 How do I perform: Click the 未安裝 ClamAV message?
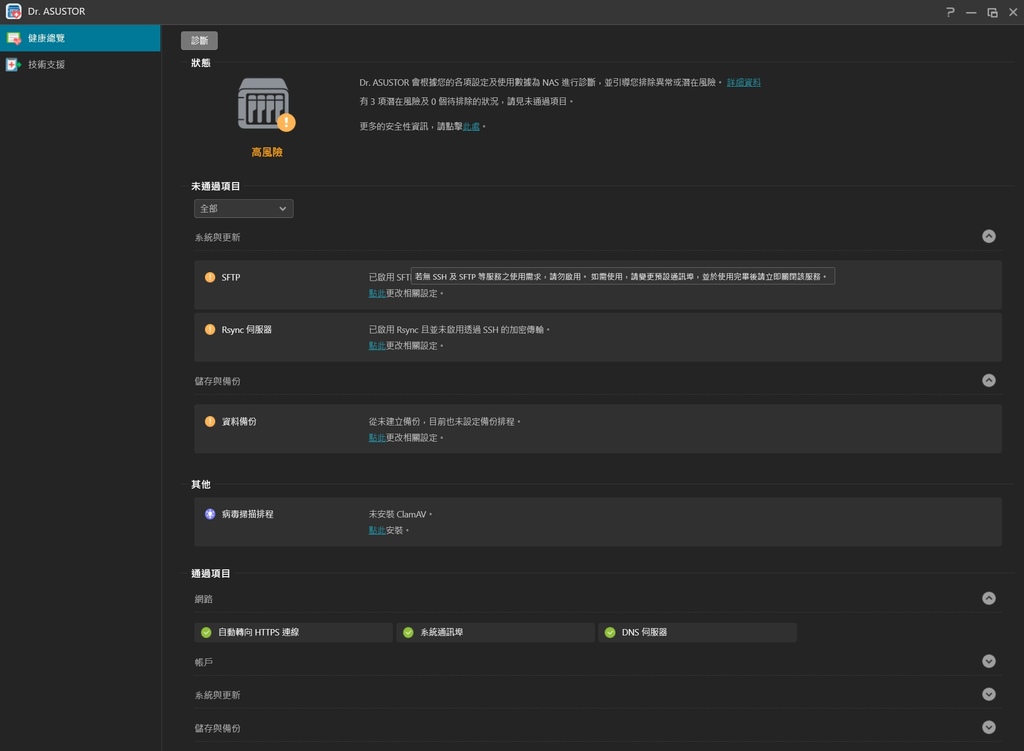click(399, 514)
